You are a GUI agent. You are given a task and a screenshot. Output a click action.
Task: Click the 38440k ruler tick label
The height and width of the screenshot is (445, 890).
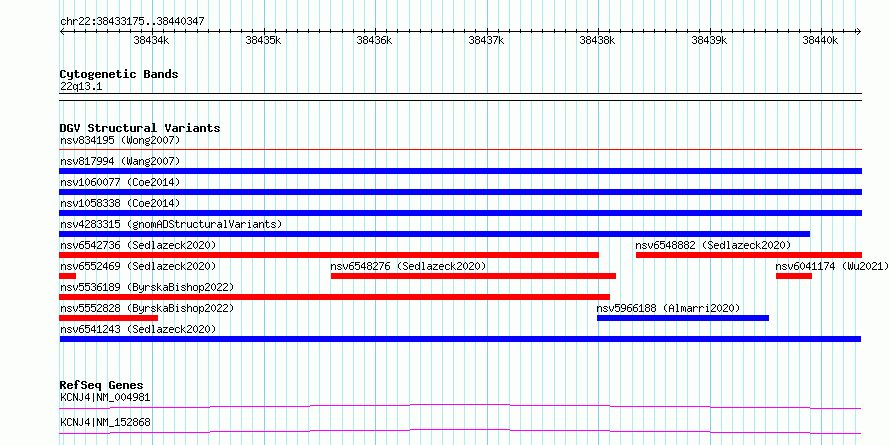821,40
